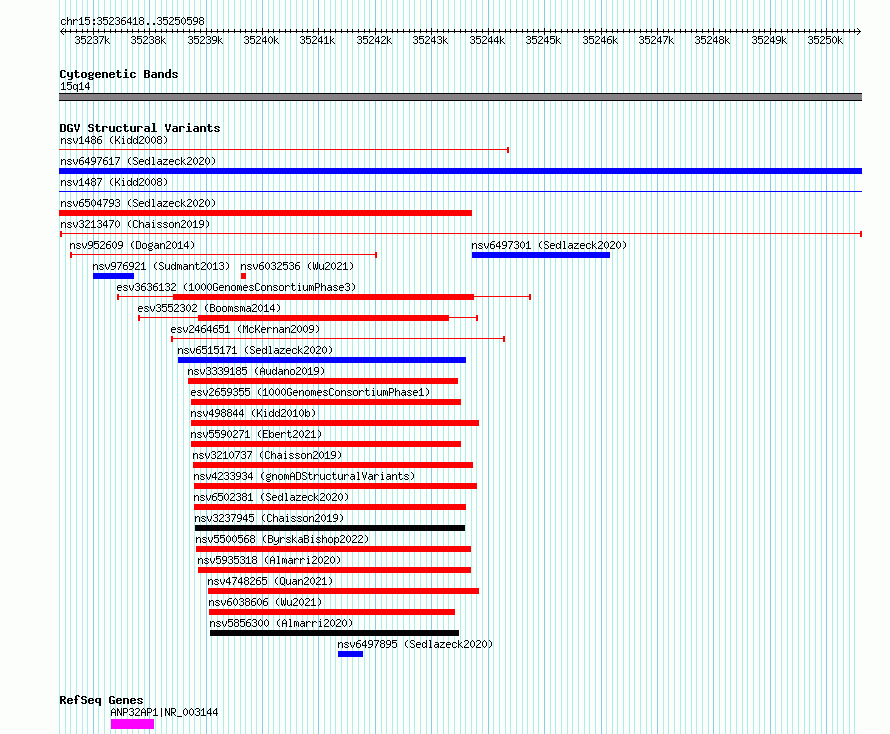
Task: Click the nsv976921 (Sudmant2013) blue bar
Action: (114, 276)
